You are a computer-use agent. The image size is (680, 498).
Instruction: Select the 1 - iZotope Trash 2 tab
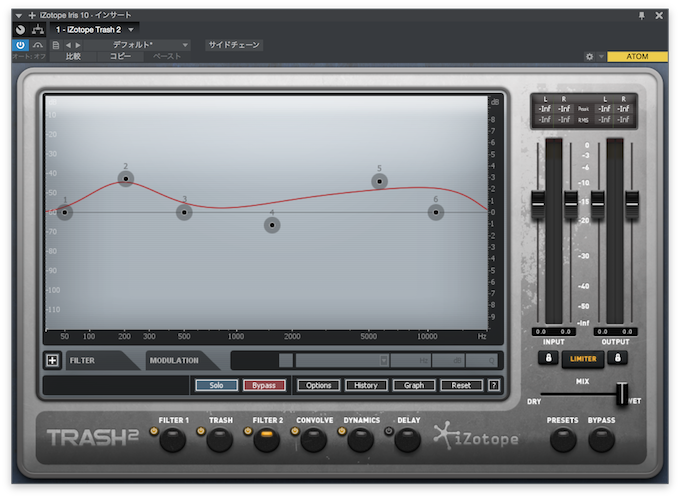tap(88, 29)
